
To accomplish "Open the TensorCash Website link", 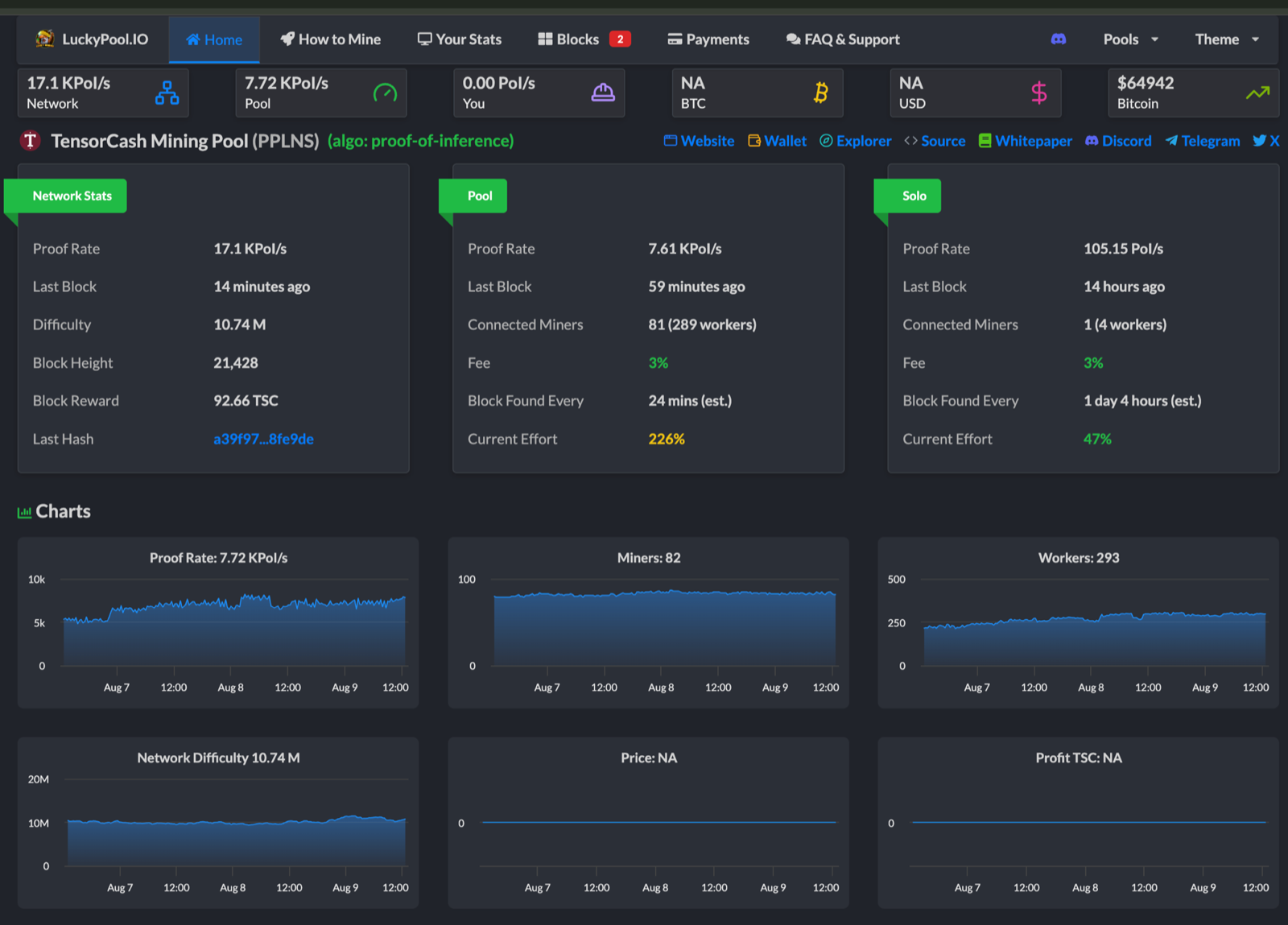I will [699, 141].
